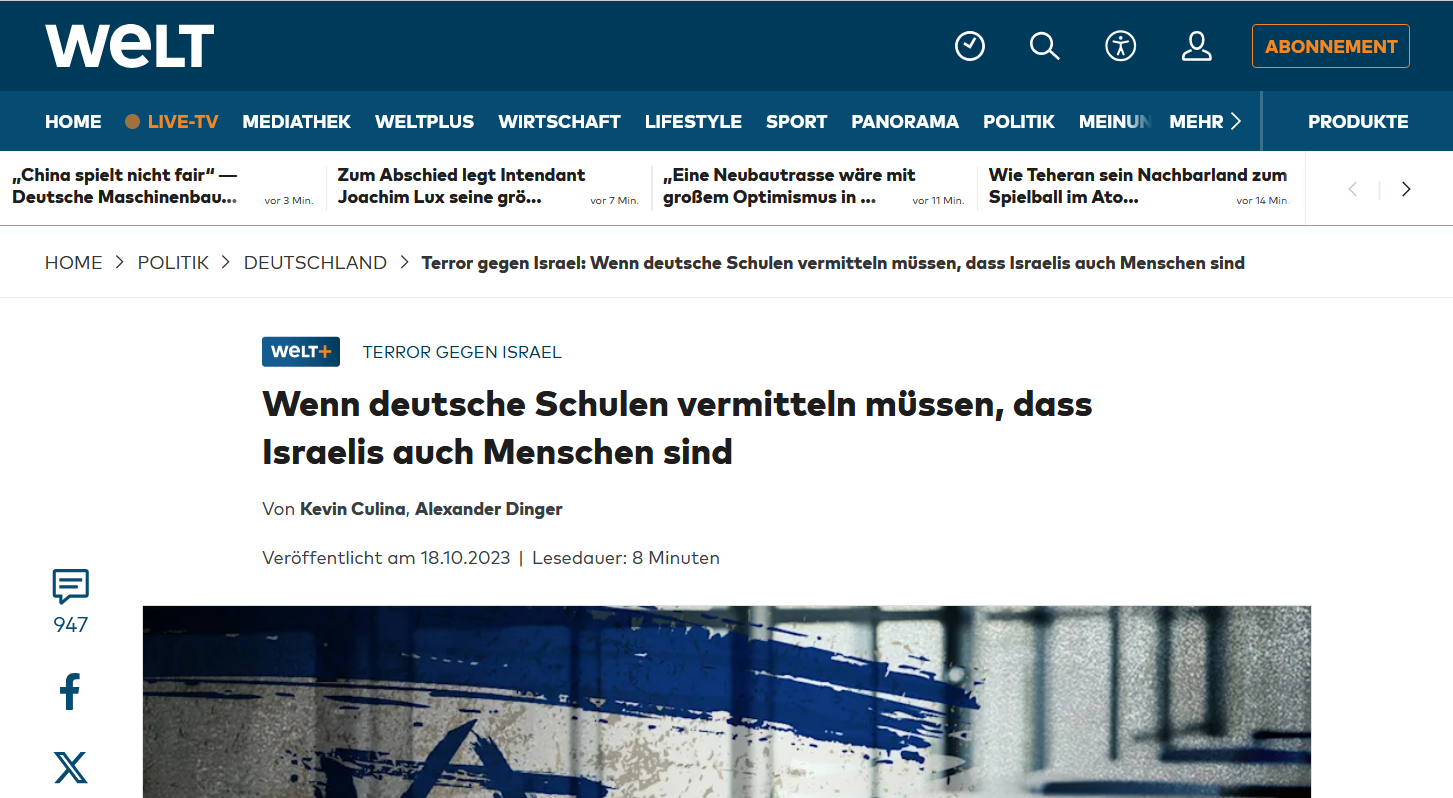Share article on Facebook

[x=70, y=692]
